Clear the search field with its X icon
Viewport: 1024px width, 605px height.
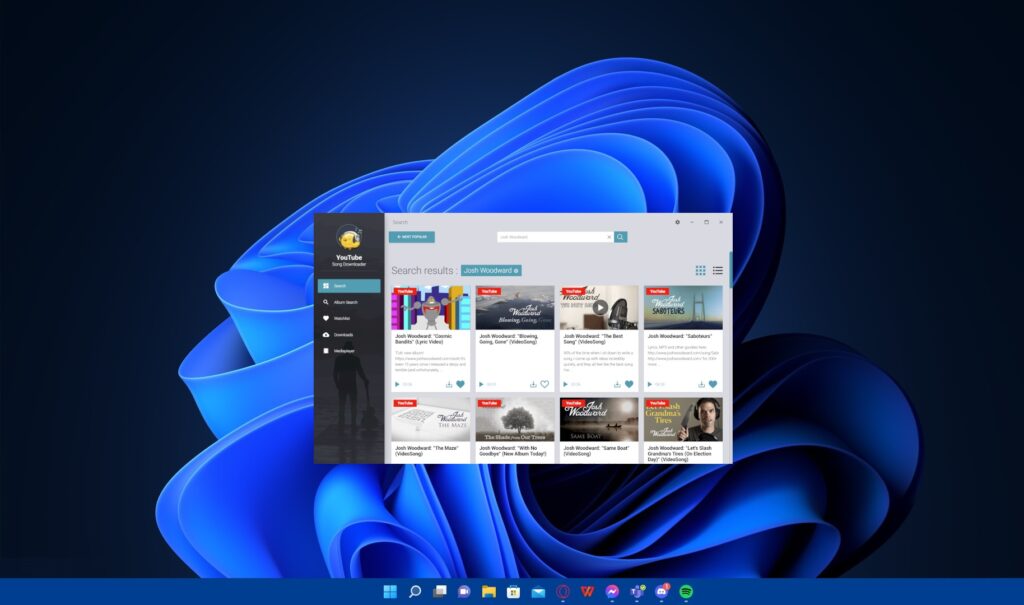(609, 237)
